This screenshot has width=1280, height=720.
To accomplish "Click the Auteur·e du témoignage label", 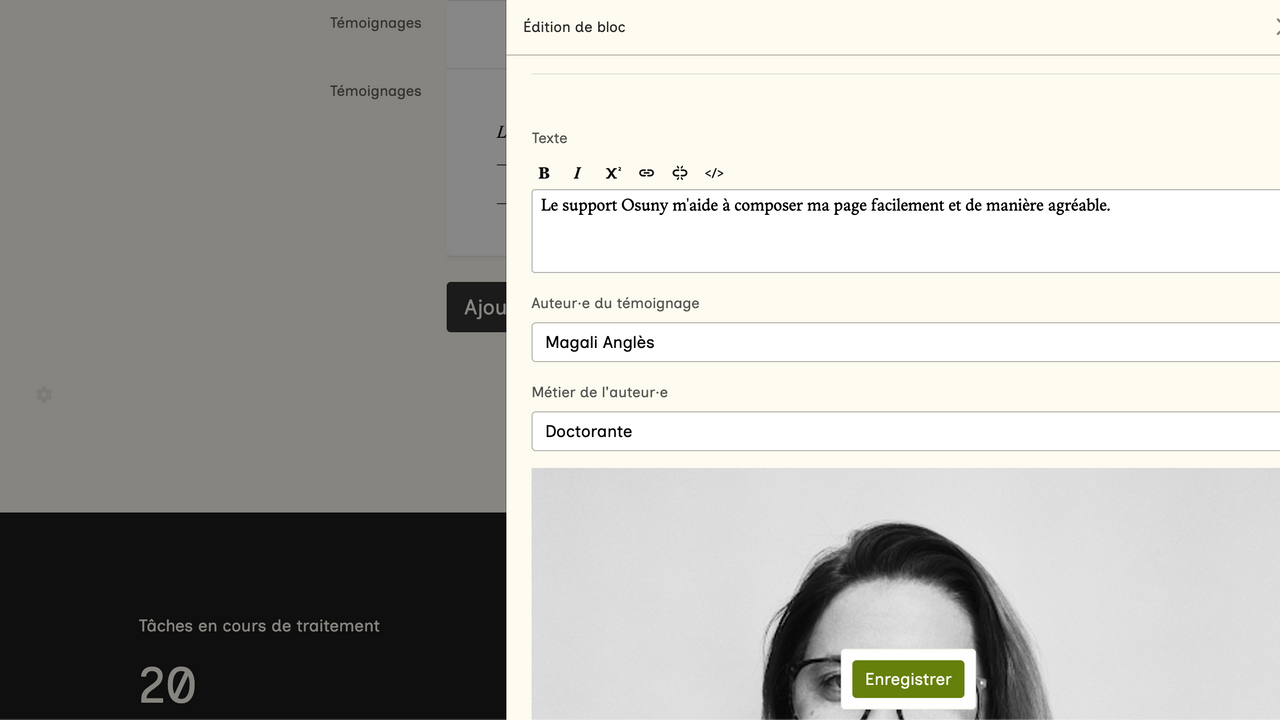I will 615,303.
